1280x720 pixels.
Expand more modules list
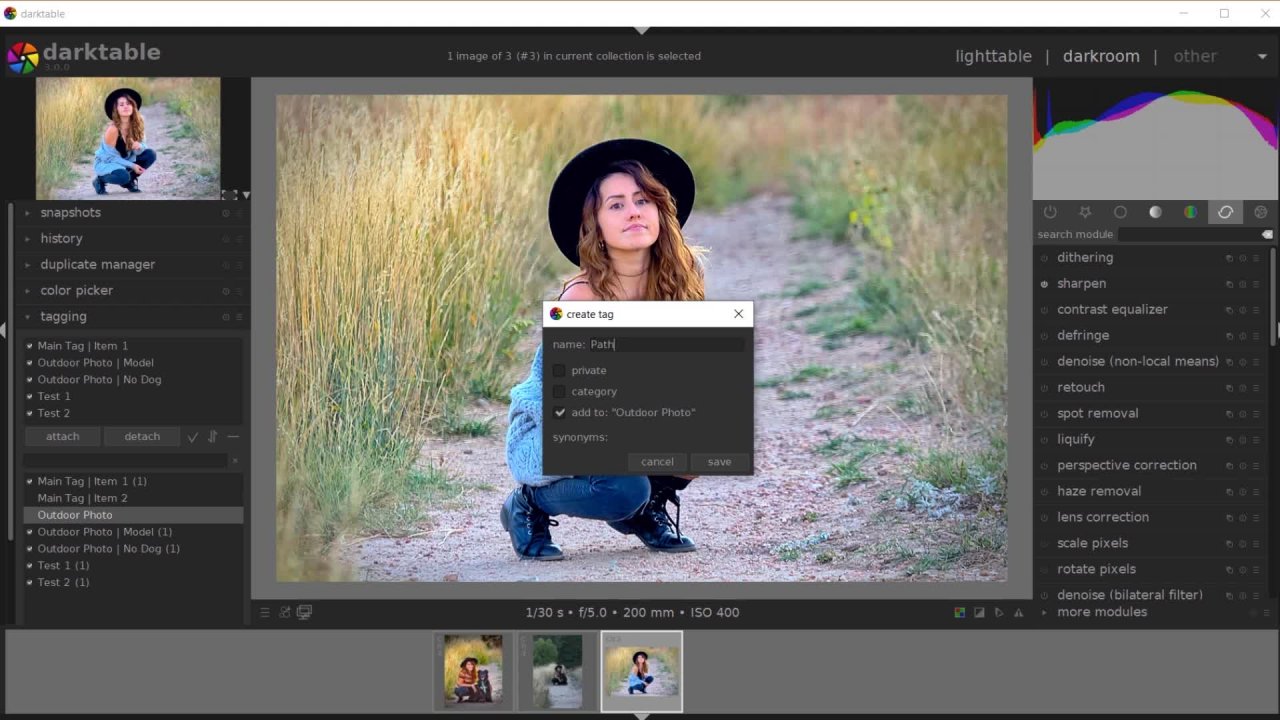pyautogui.click(x=1101, y=612)
